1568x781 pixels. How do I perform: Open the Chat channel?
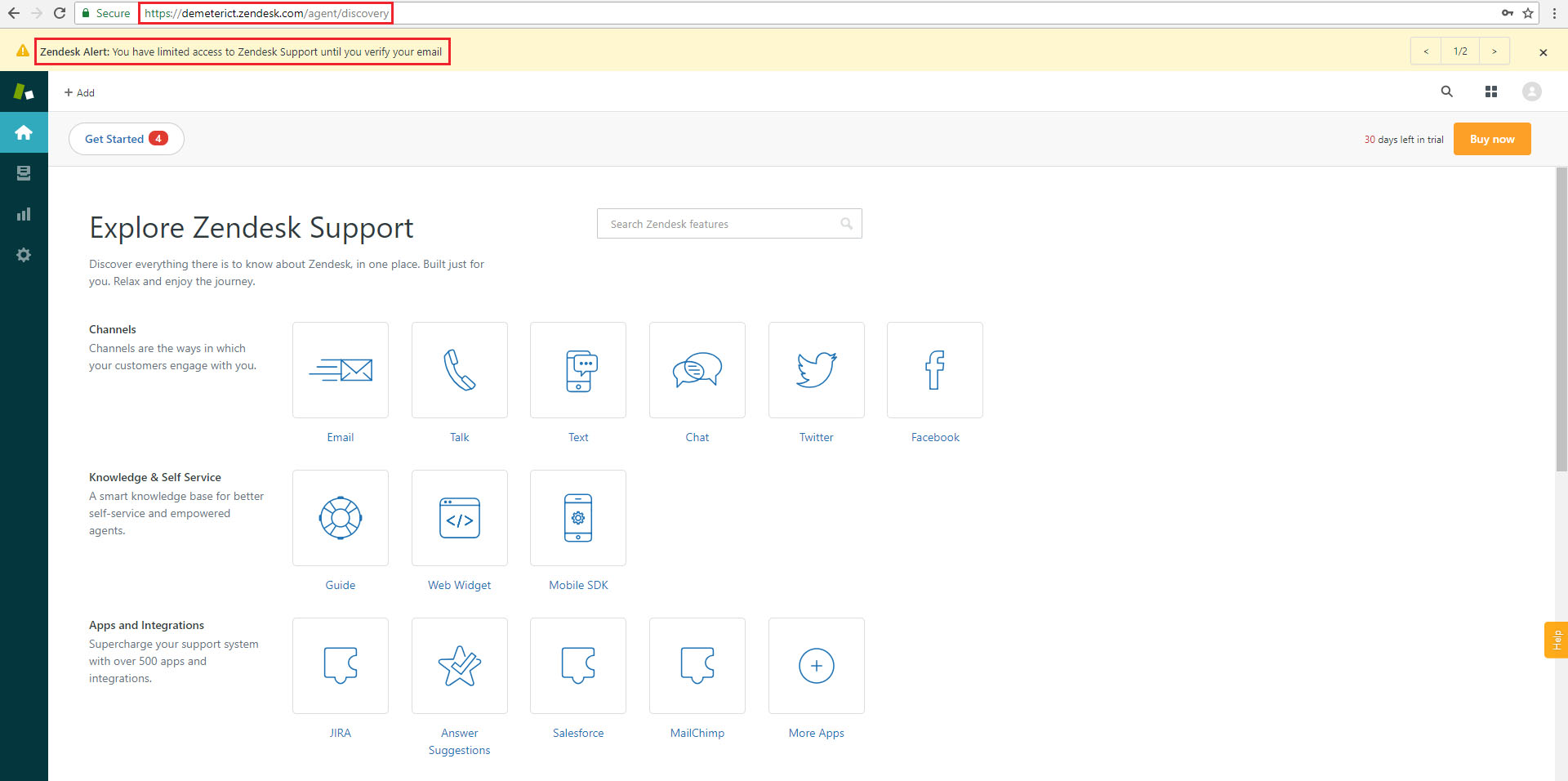coord(697,369)
